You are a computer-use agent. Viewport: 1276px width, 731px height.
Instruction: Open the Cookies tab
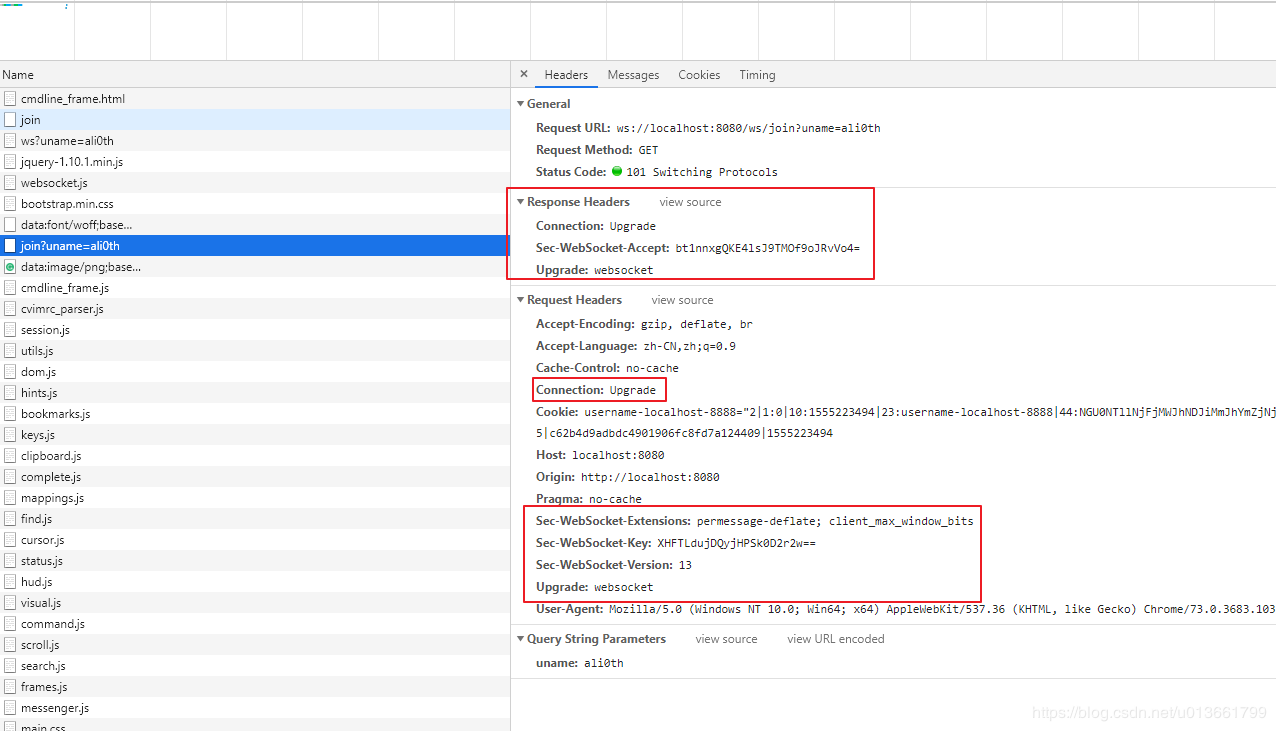coord(699,75)
